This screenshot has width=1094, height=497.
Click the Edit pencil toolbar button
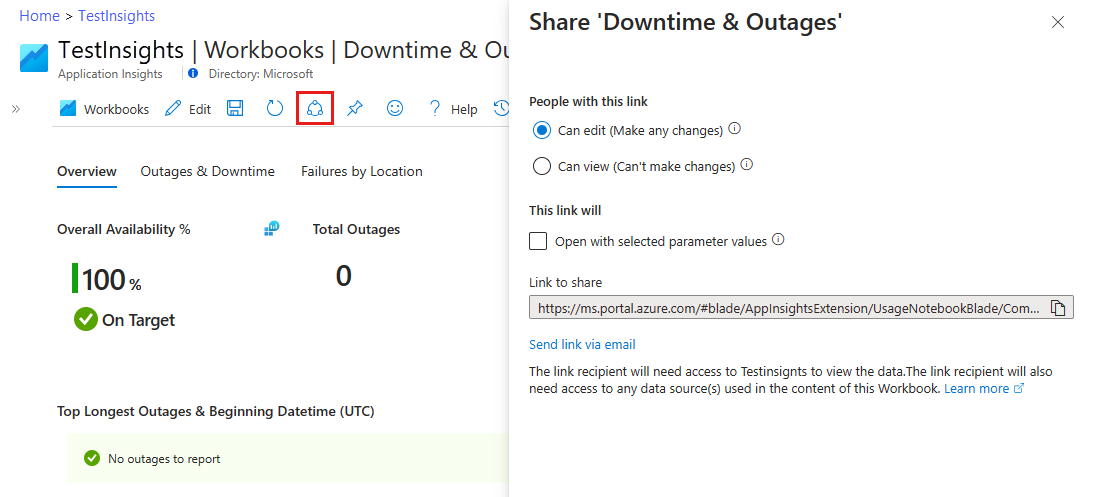coord(188,109)
